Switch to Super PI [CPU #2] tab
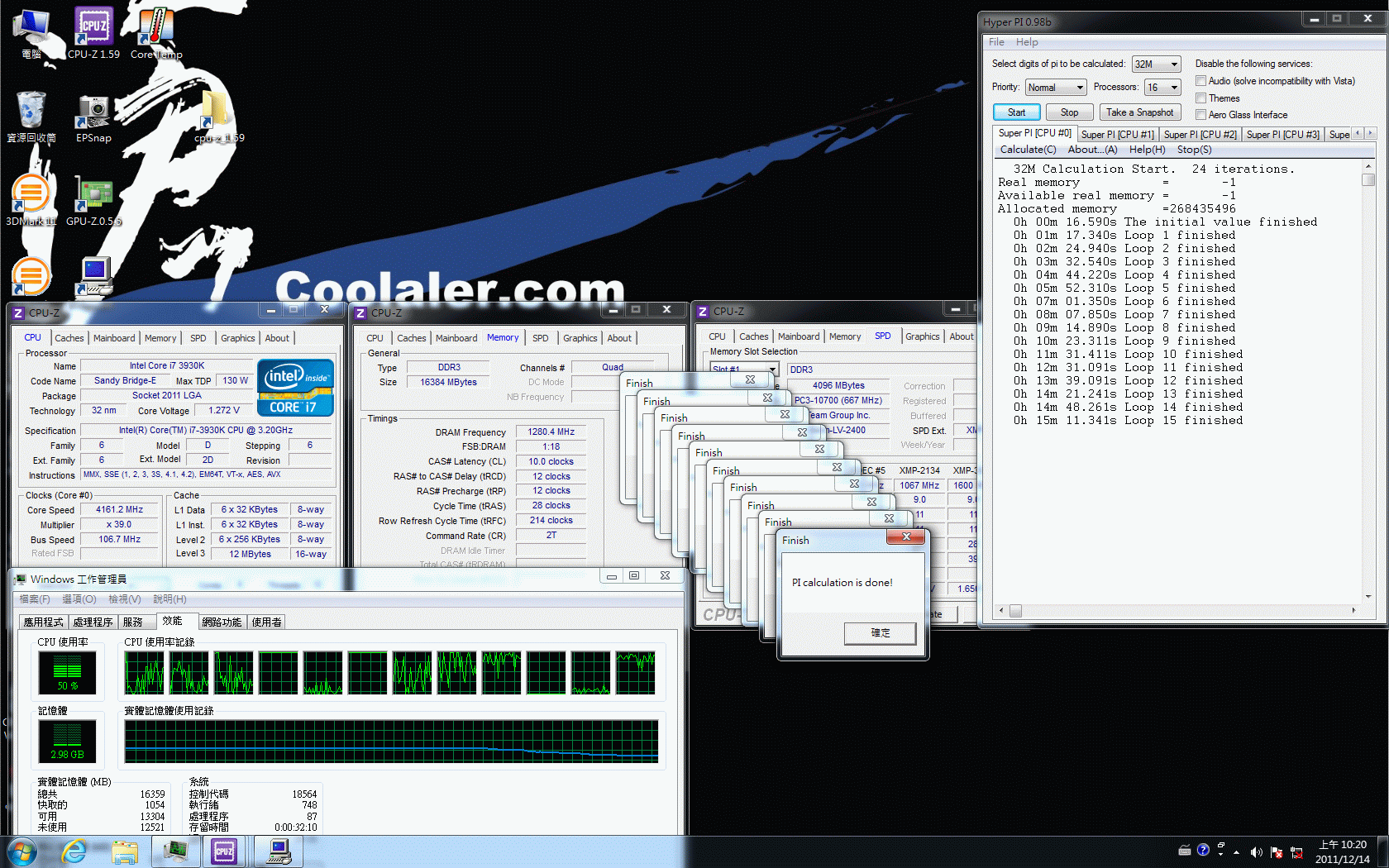This screenshot has width=1389, height=868. (x=1200, y=134)
